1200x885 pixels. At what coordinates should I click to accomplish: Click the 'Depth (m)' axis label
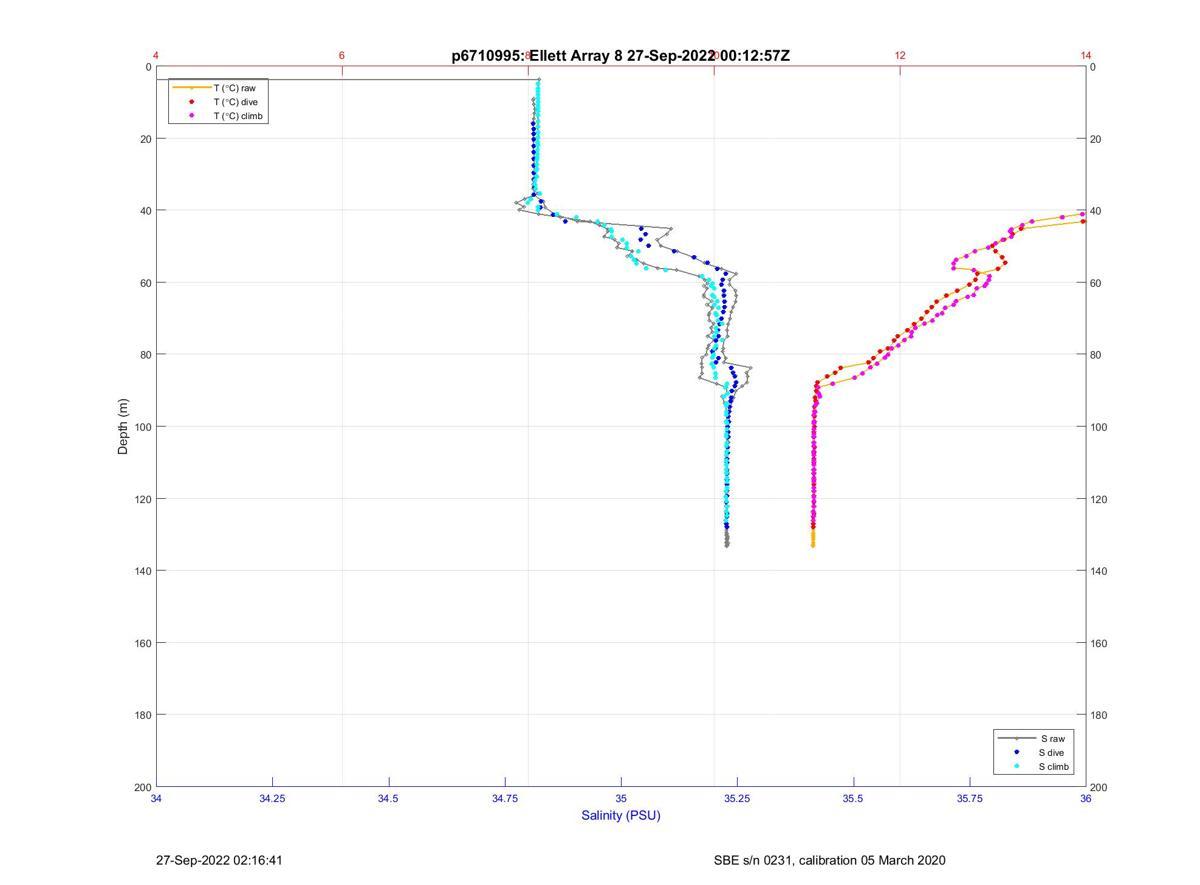coord(123,427)
